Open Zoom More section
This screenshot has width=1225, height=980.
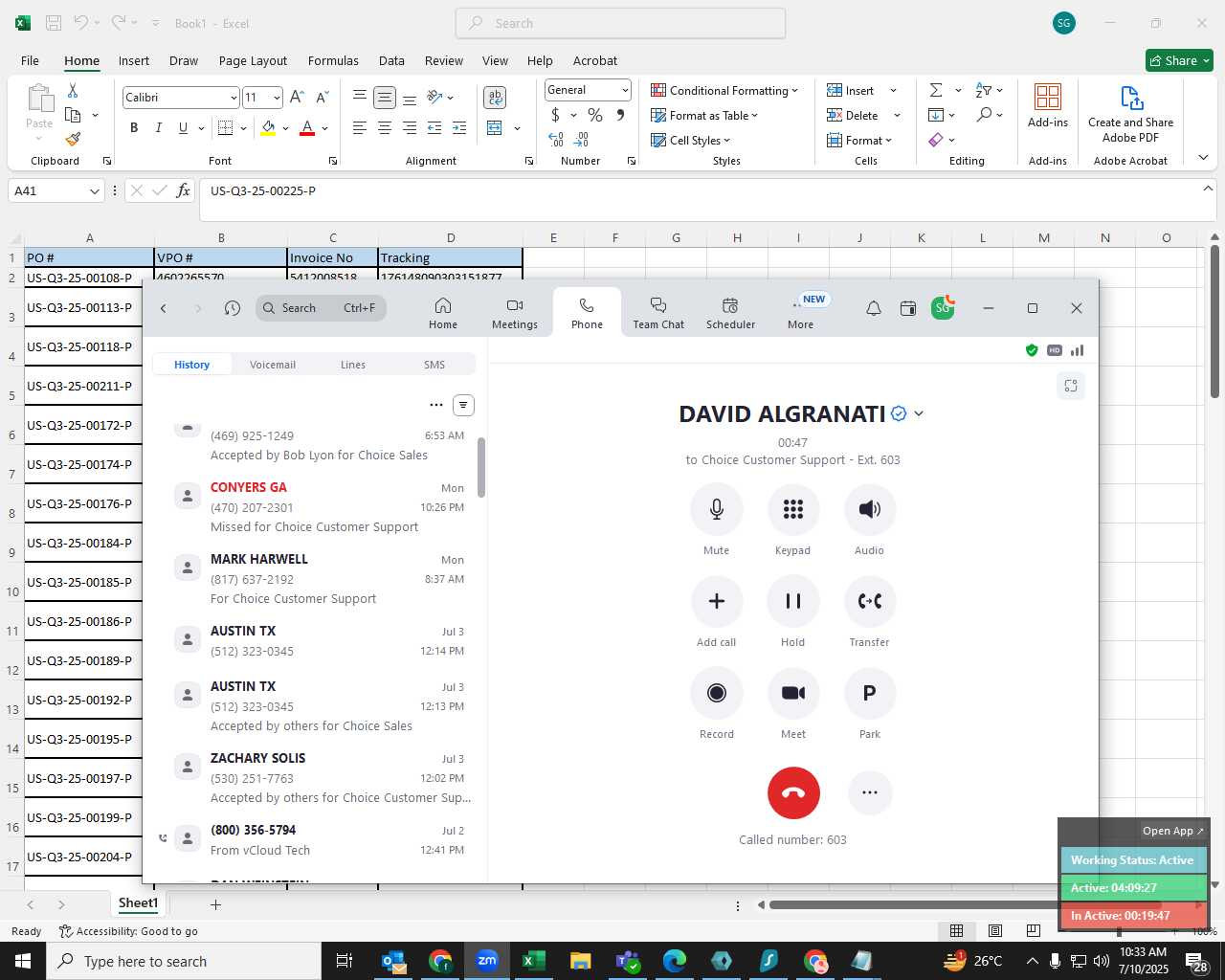pyautogui.click(x=801, y=313)
